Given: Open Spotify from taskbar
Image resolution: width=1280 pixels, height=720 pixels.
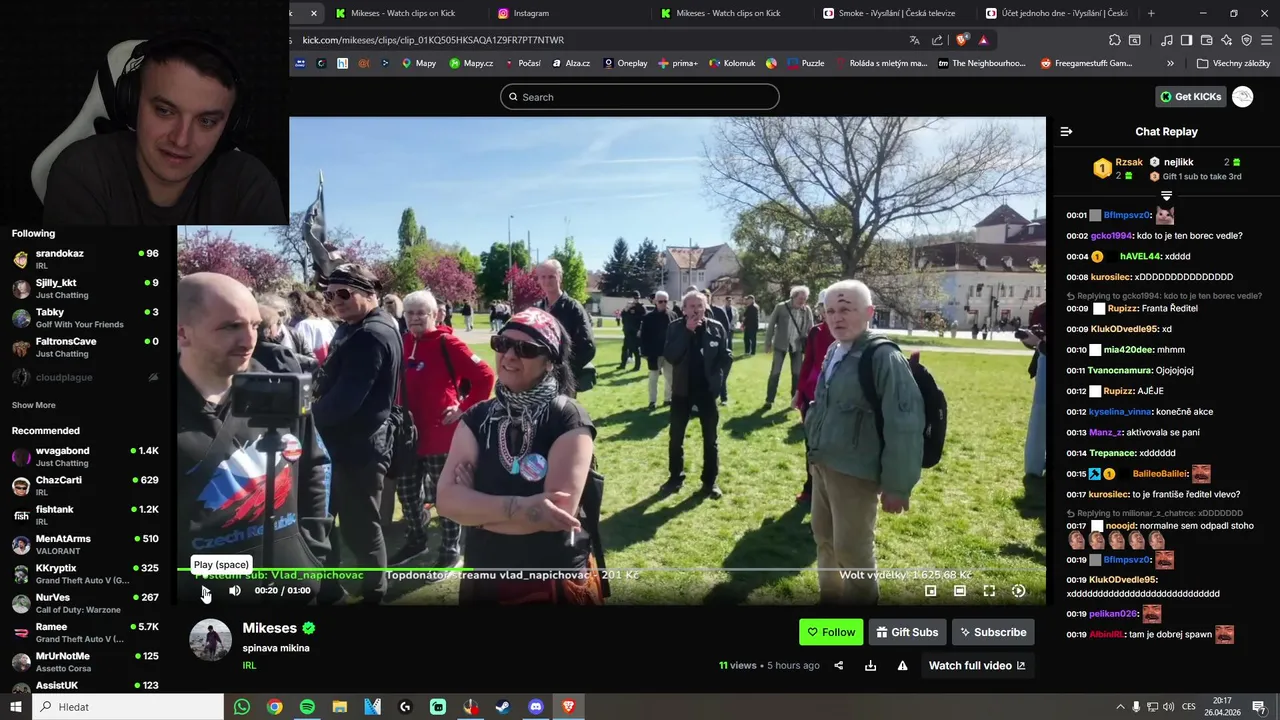Looking at the screenshot, I should pyautogui.click(x=307, y=707).
